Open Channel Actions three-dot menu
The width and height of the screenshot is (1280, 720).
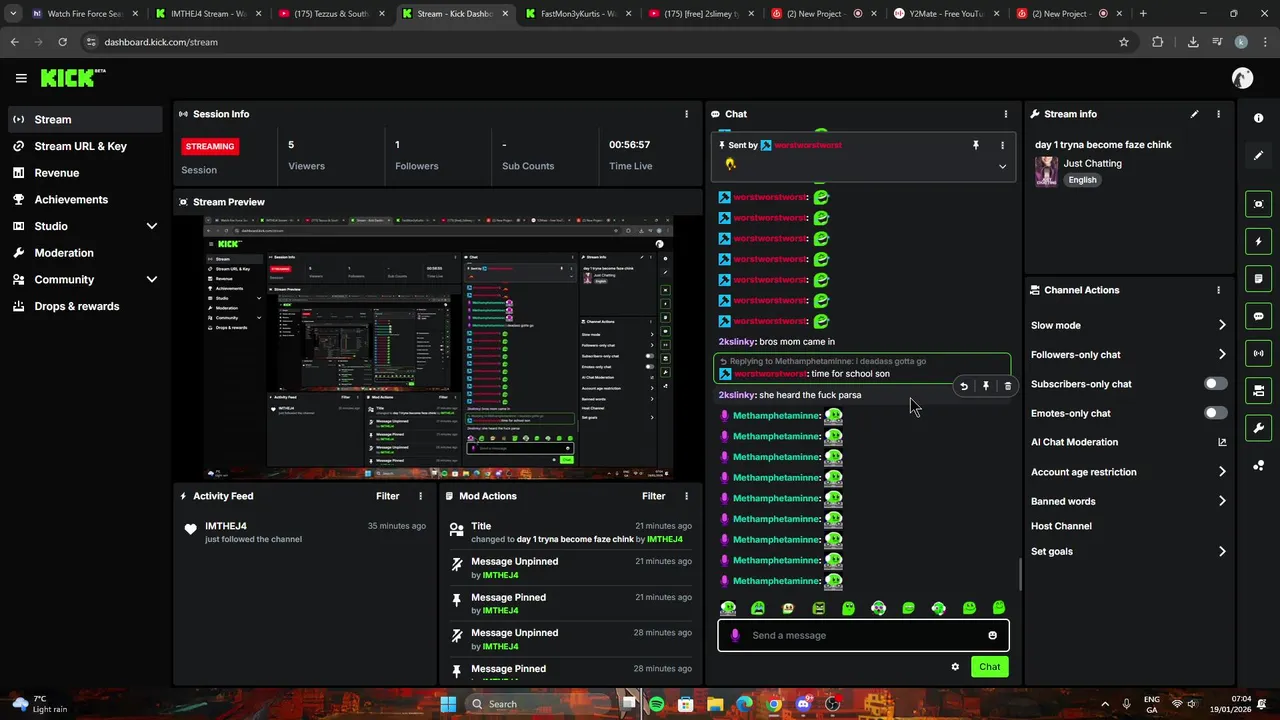tap(1218, 290)
